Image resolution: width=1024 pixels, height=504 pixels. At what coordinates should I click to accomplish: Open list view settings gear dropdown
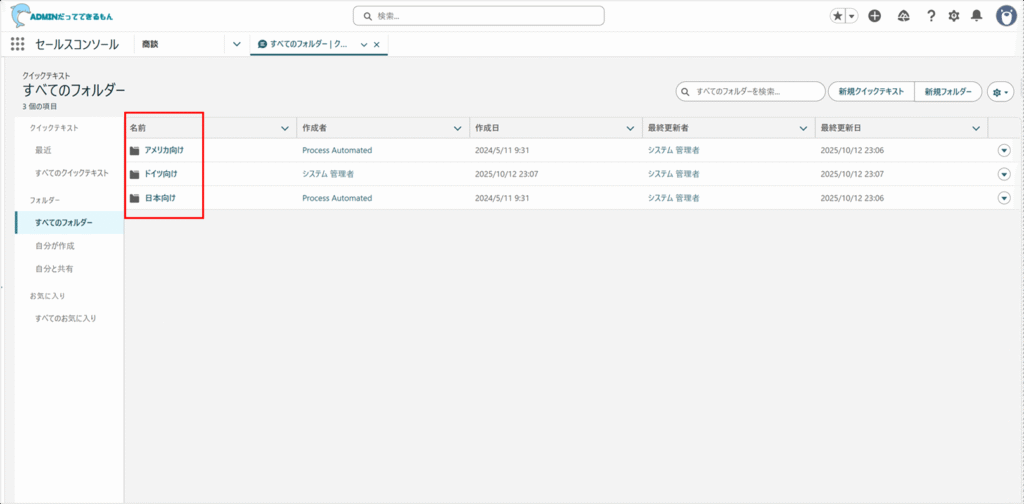coord(1000,92)
